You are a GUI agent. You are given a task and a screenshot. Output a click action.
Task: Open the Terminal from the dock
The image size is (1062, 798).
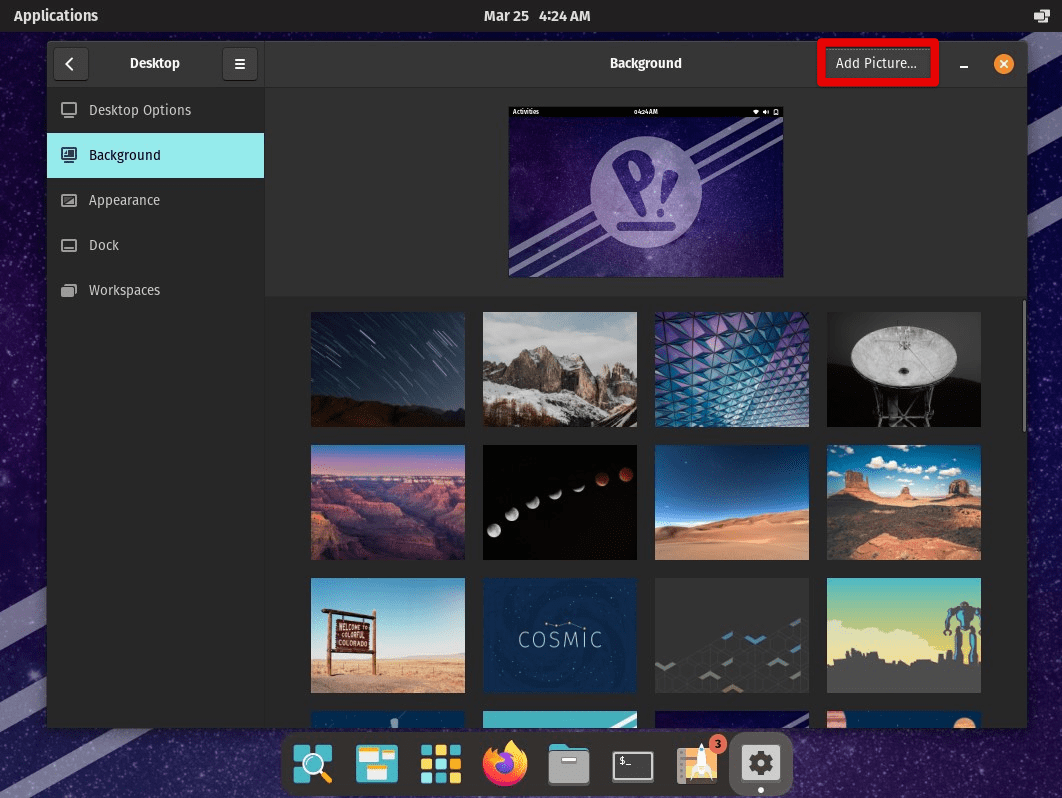633,763
